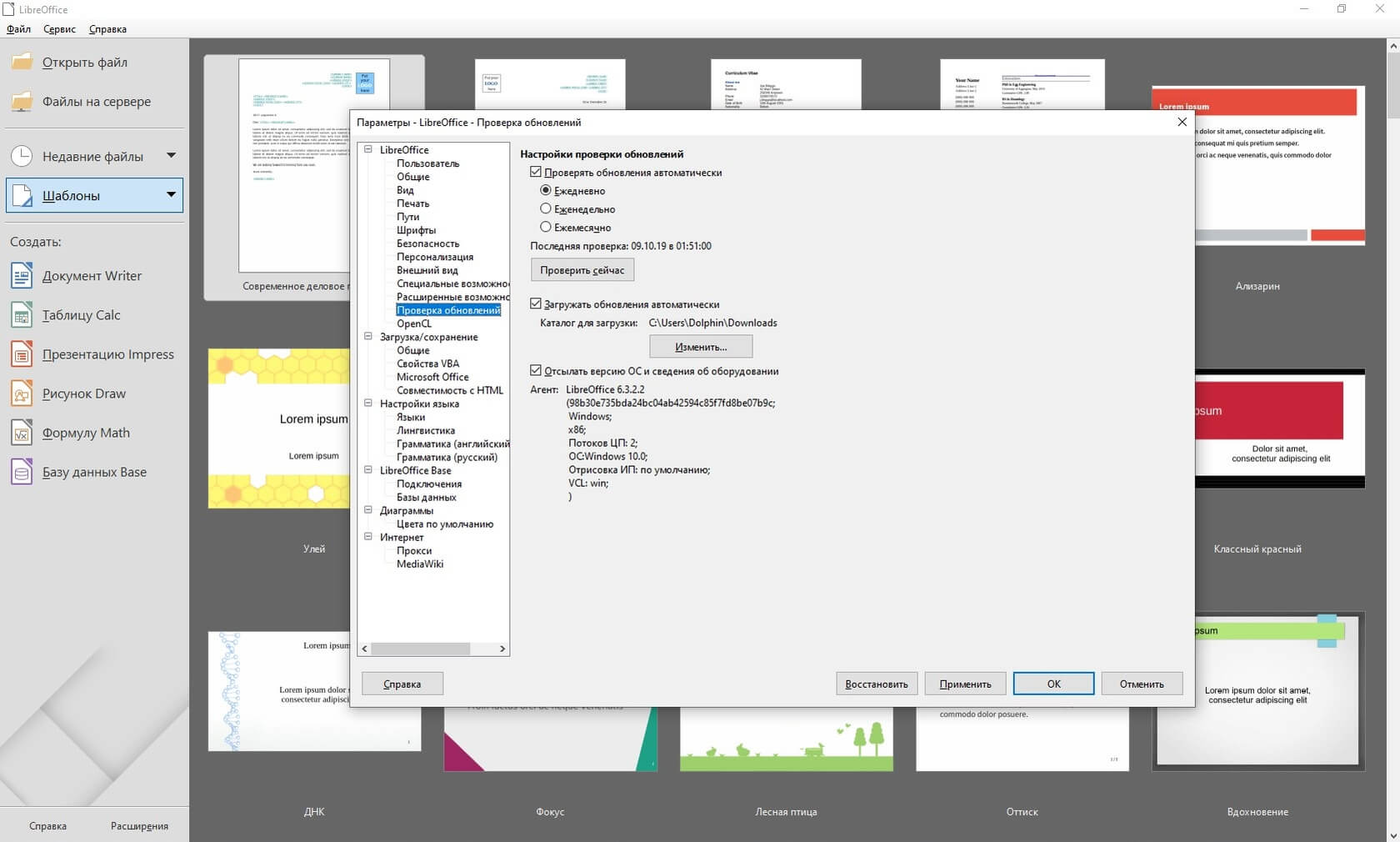Click the Recent Files clock icon
The height and width of the screenshot is (842, 1400).
(x=22, y=156)
